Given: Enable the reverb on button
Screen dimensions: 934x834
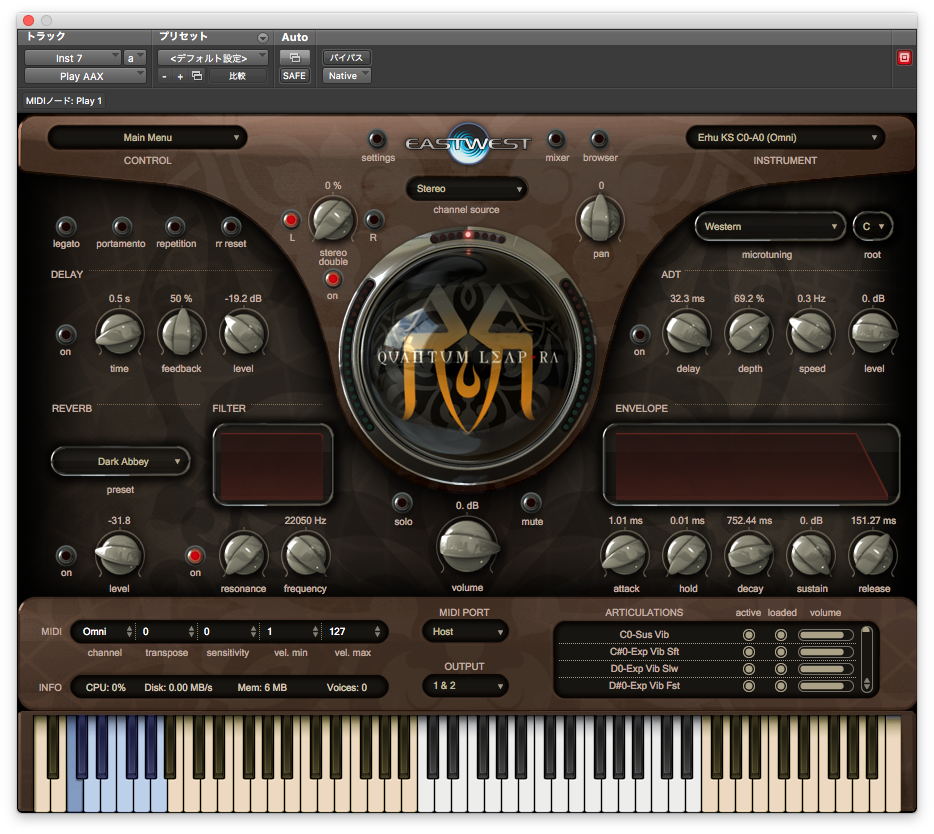Looking at the screenshot, I should coord(66,555).
